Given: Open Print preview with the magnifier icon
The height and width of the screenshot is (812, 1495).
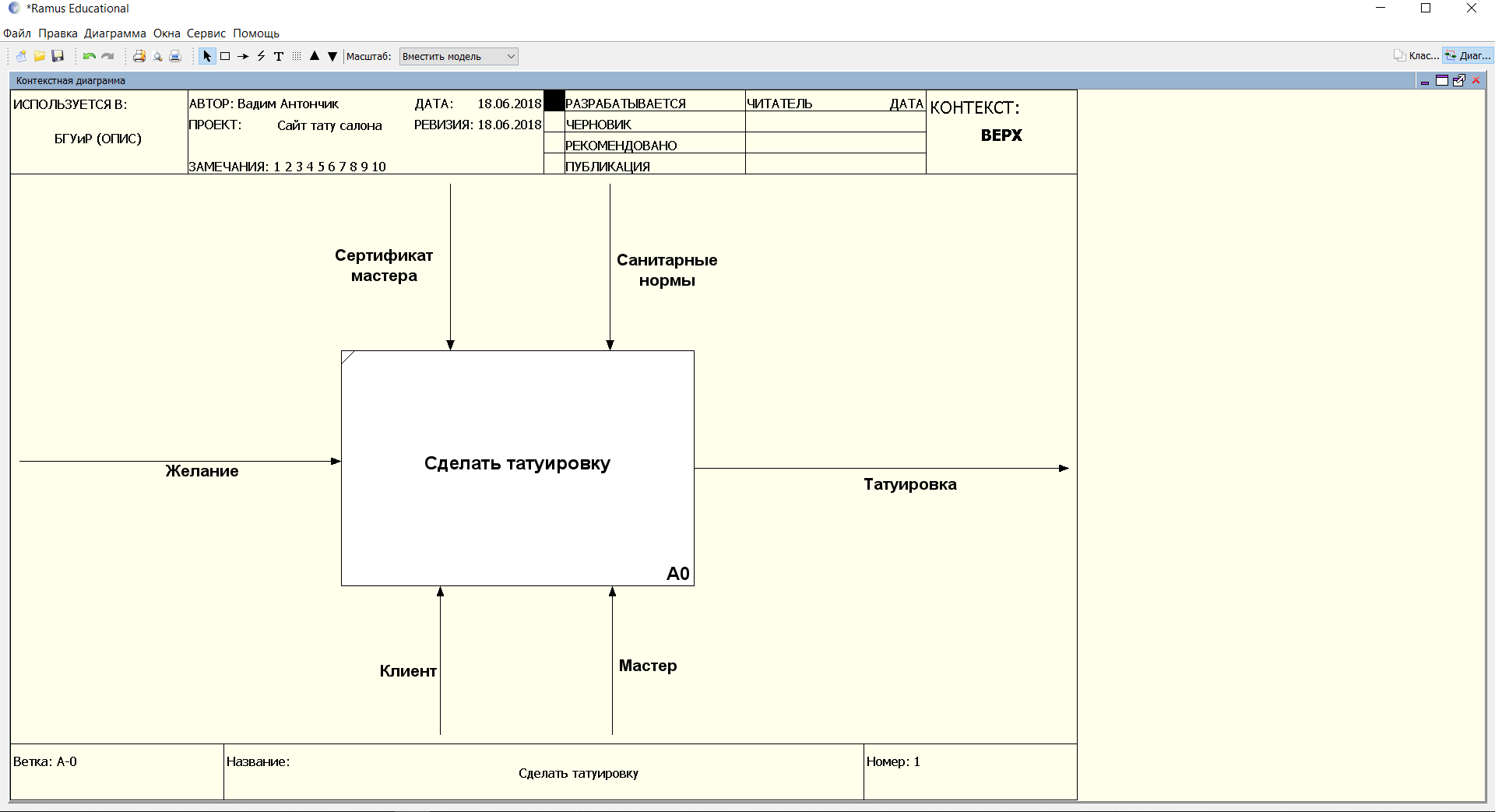Looking at the screenshot, I should pyautogui.click(x=157, y=56).
